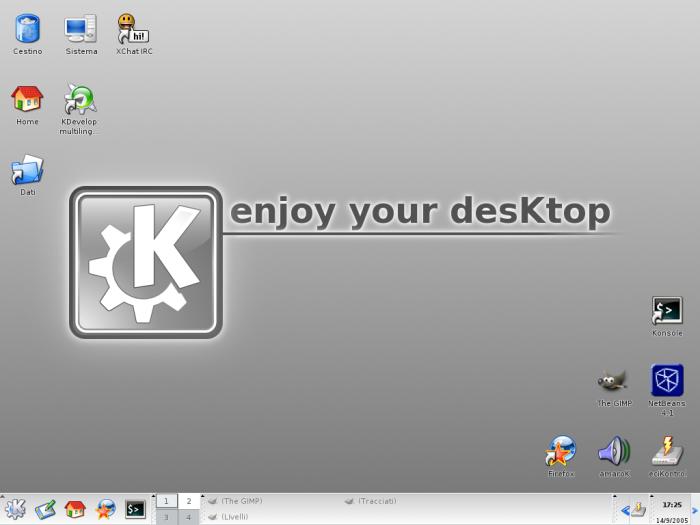
Task: Open the clock applet handle menu
Action: [651, 496]
